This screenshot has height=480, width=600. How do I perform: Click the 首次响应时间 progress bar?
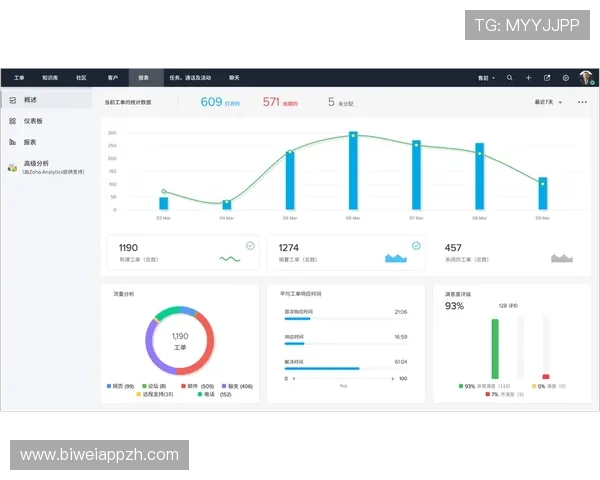[x=346, y=319]
